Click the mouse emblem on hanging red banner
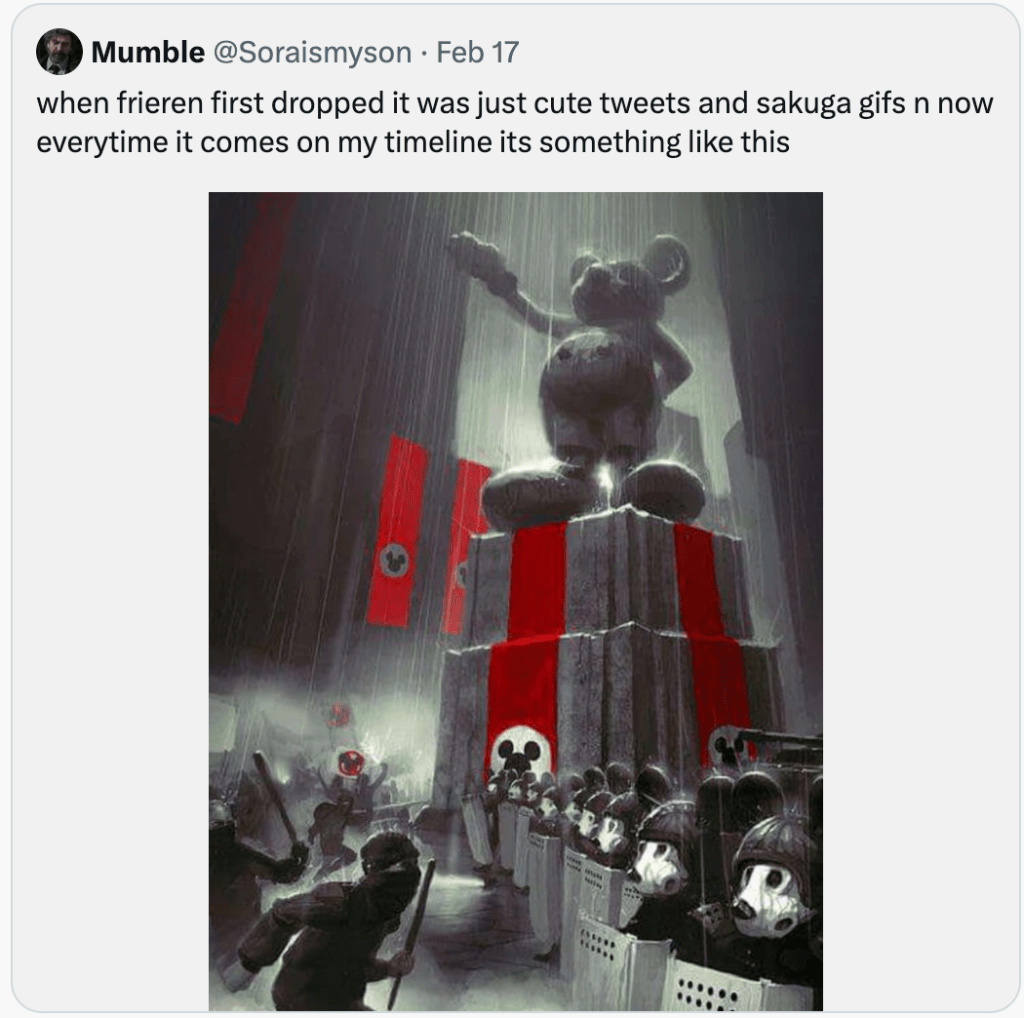This screenshot has height=1018, width=1024. (394, 560)
